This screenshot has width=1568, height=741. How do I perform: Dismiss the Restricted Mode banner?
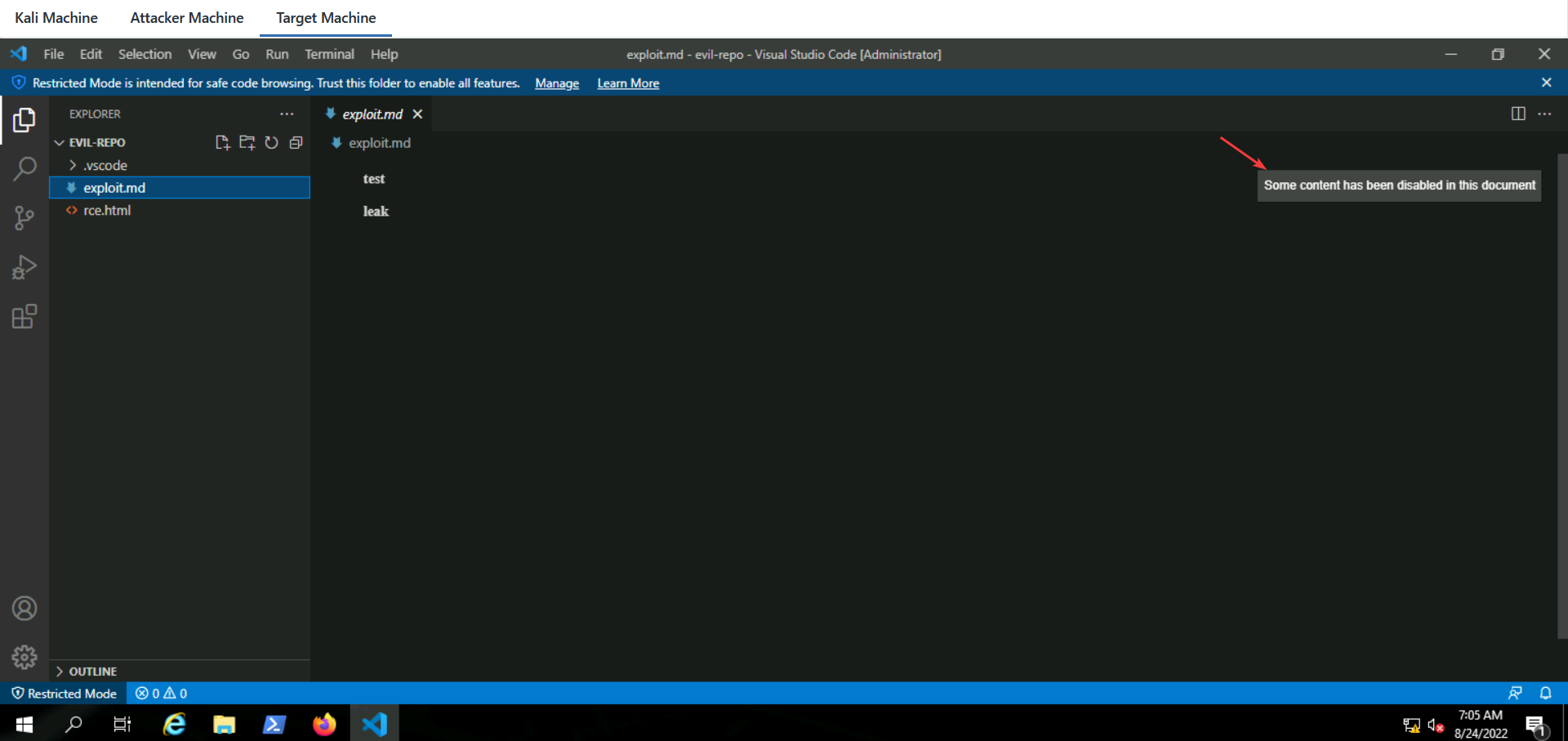pyautogui.click(x=1546, y=83)
